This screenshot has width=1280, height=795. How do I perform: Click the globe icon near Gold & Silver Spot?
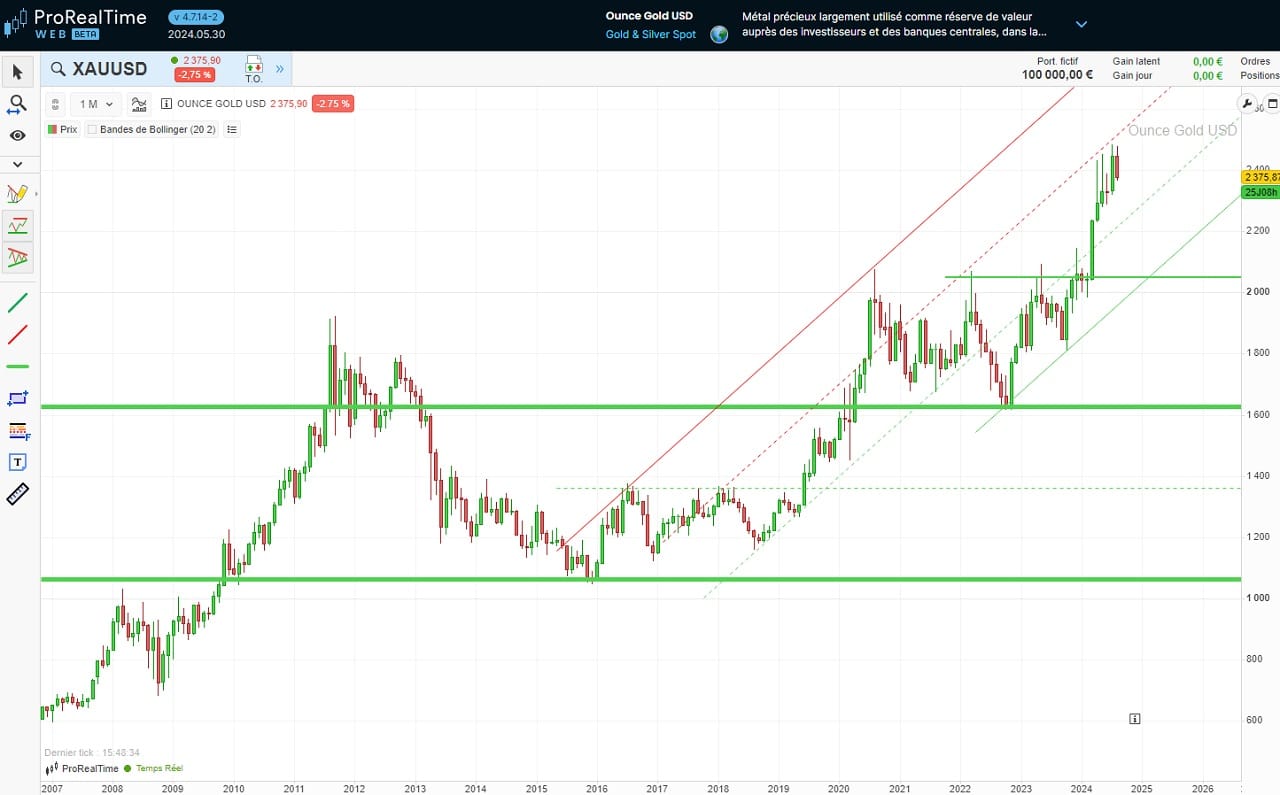pyautogui.click(x=719, y=35)
